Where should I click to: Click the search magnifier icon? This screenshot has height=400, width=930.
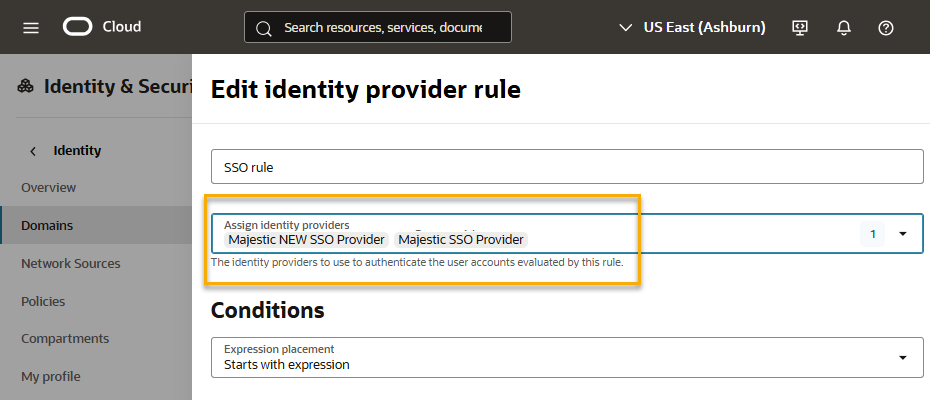point(264,28)
